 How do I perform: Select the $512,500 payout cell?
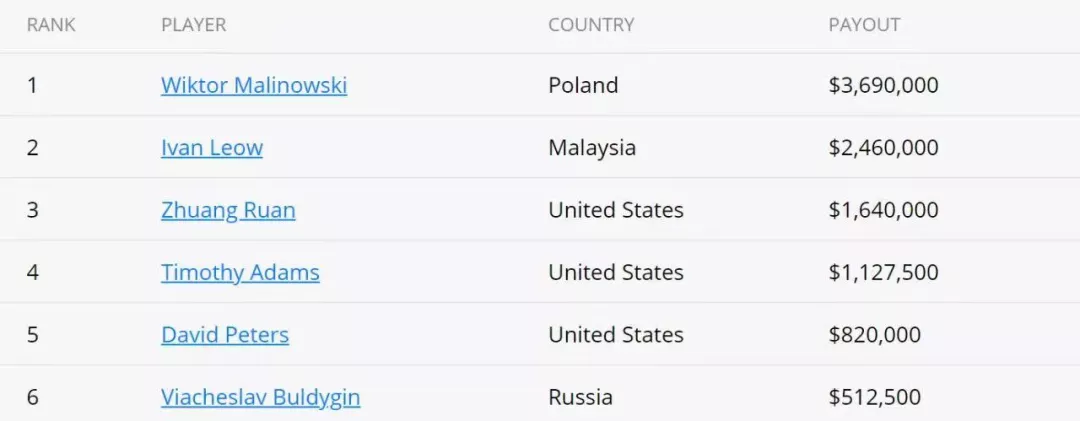[x=875, y=397]
